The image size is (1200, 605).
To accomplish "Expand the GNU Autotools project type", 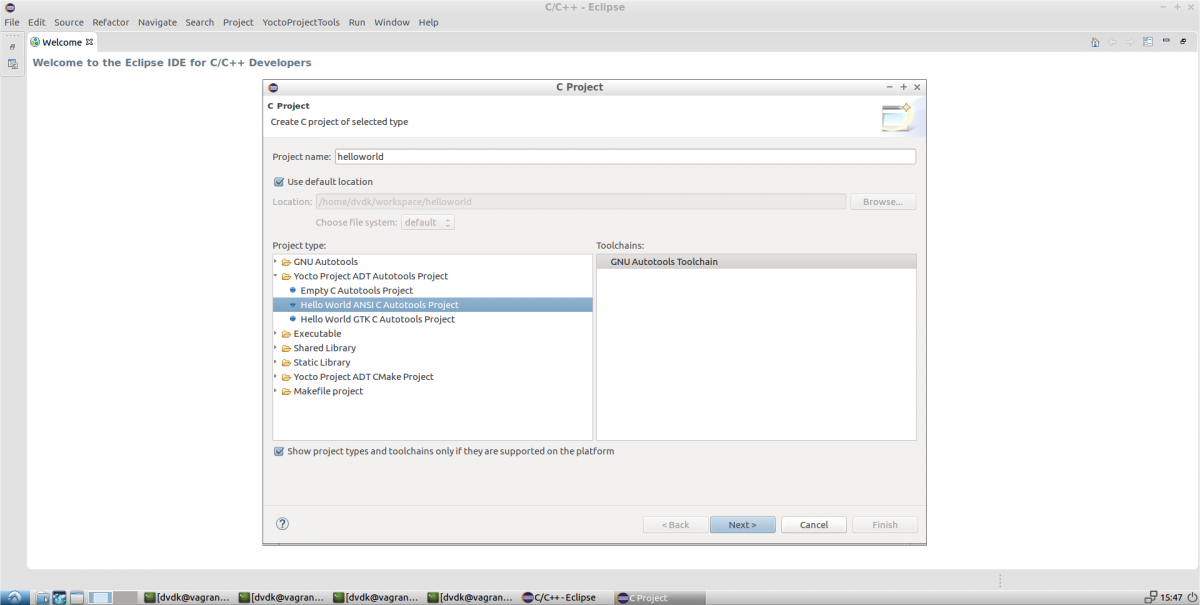I will pyautogui.click(x=276, y=262).
